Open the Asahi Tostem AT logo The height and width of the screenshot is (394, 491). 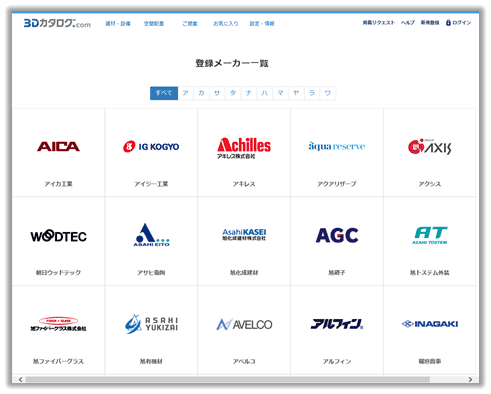point(430,235)
